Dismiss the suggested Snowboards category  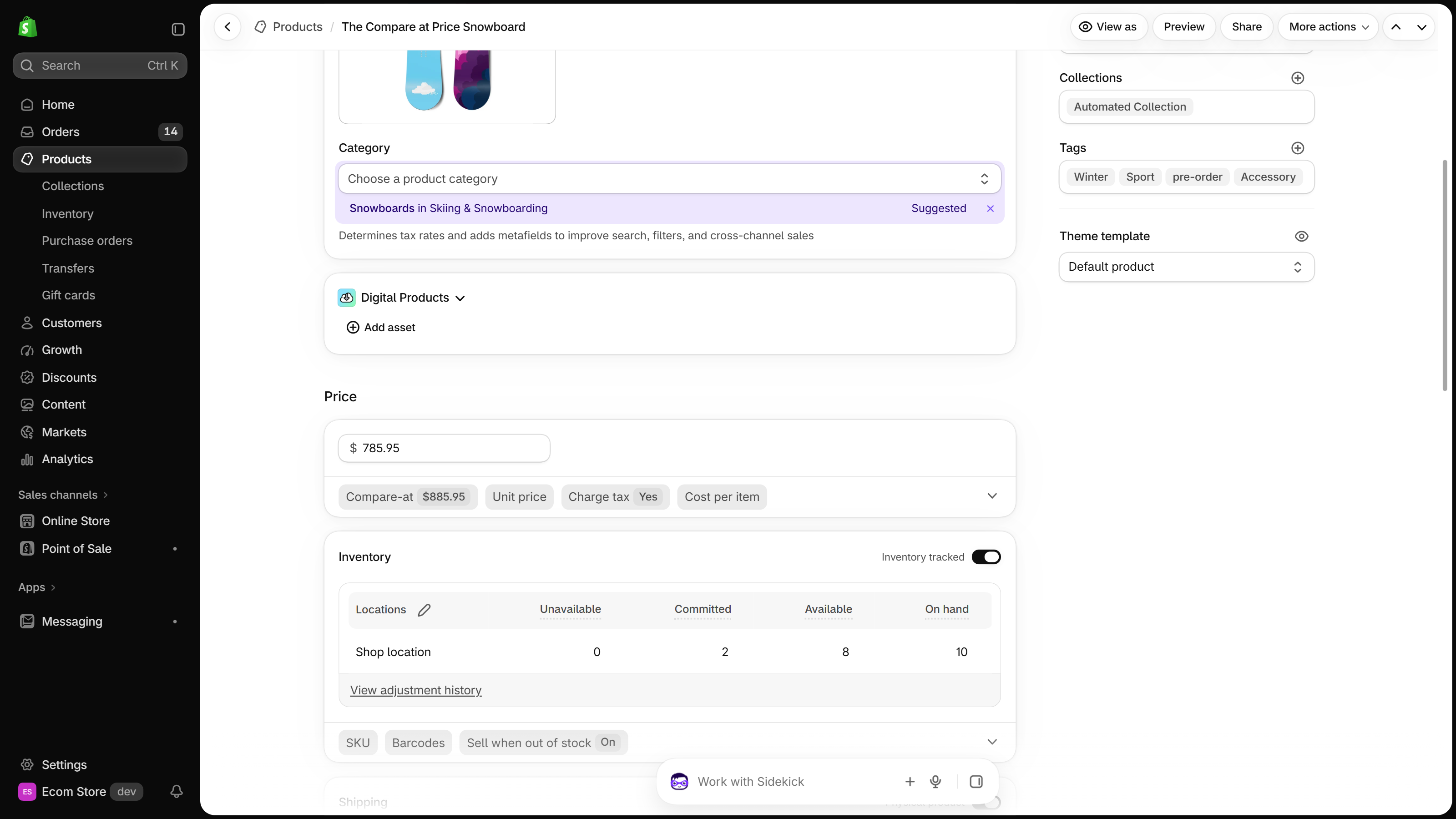(x=990, y=208)
